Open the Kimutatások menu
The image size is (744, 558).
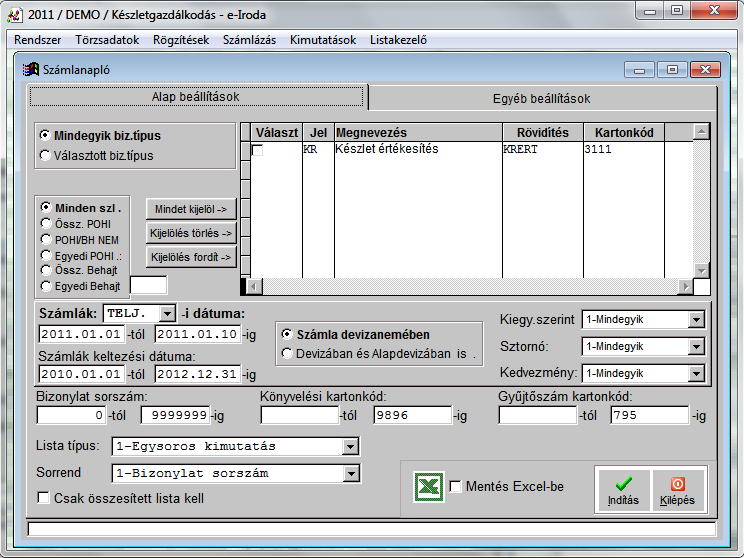pos(322,40)
